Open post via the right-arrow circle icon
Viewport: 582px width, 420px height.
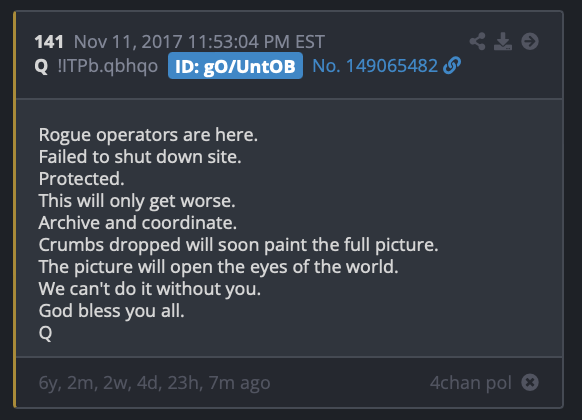tap(530, 41)
